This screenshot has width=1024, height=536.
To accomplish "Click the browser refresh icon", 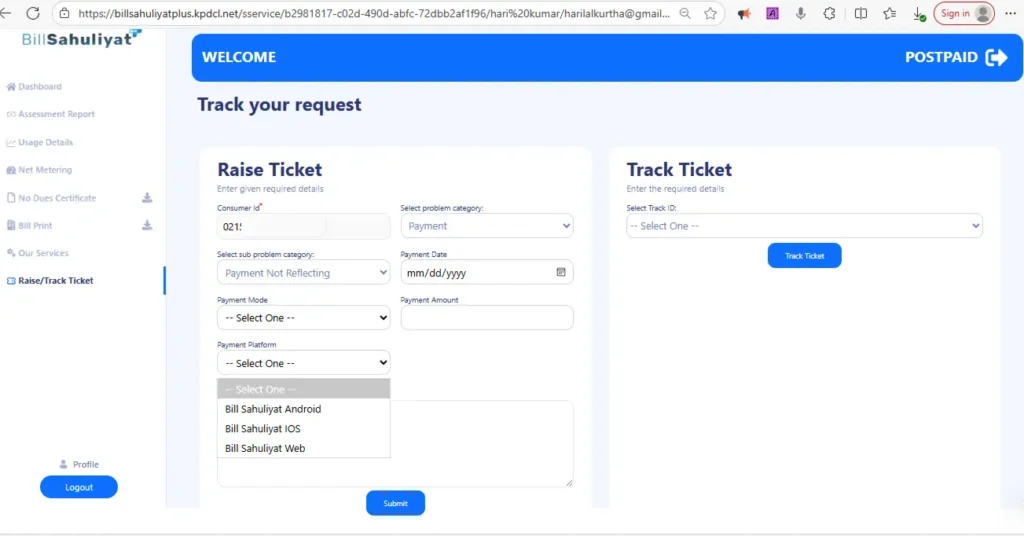I will tap(33, 13).
